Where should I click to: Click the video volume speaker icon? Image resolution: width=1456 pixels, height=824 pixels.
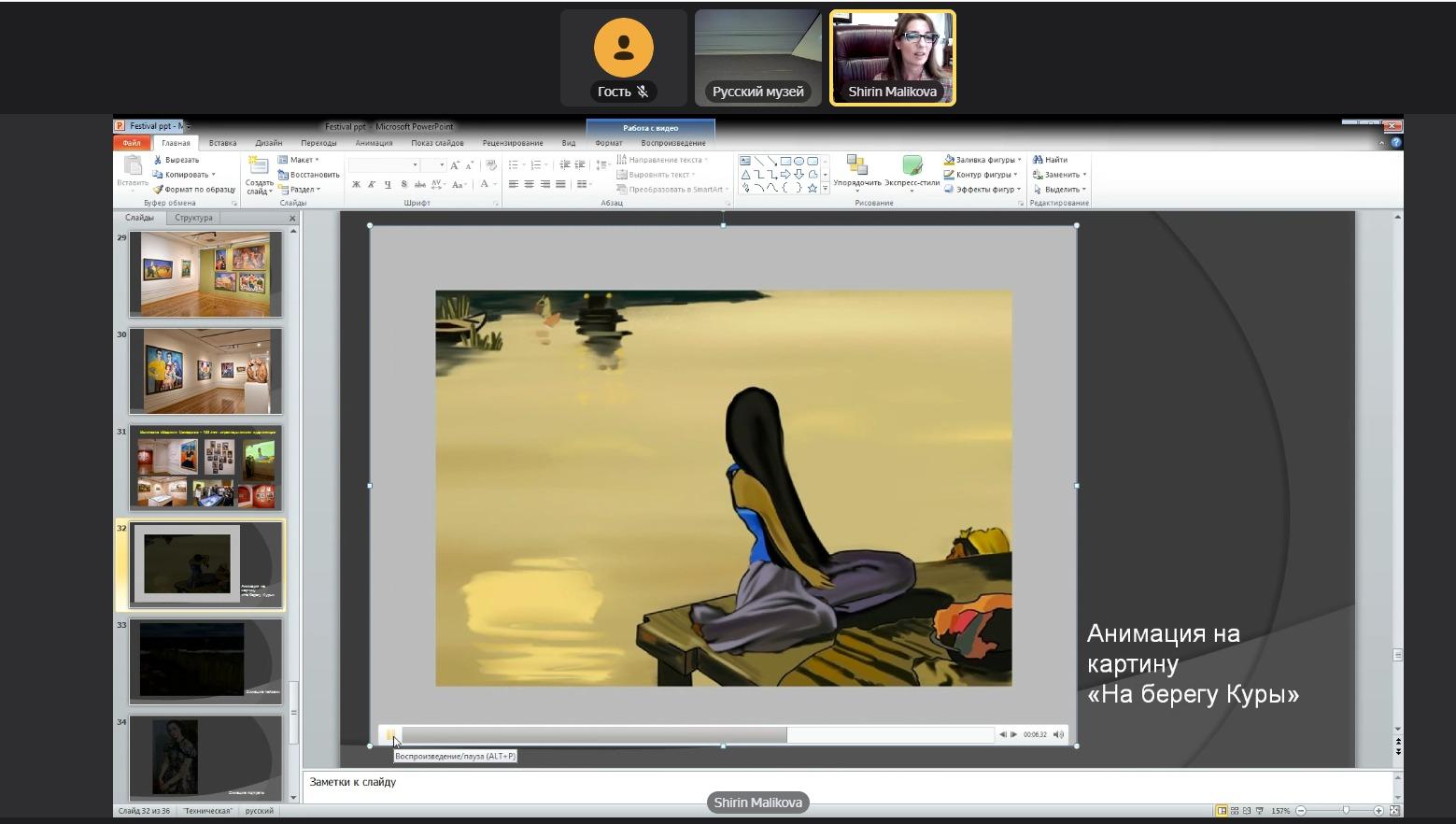(1058, 734)
